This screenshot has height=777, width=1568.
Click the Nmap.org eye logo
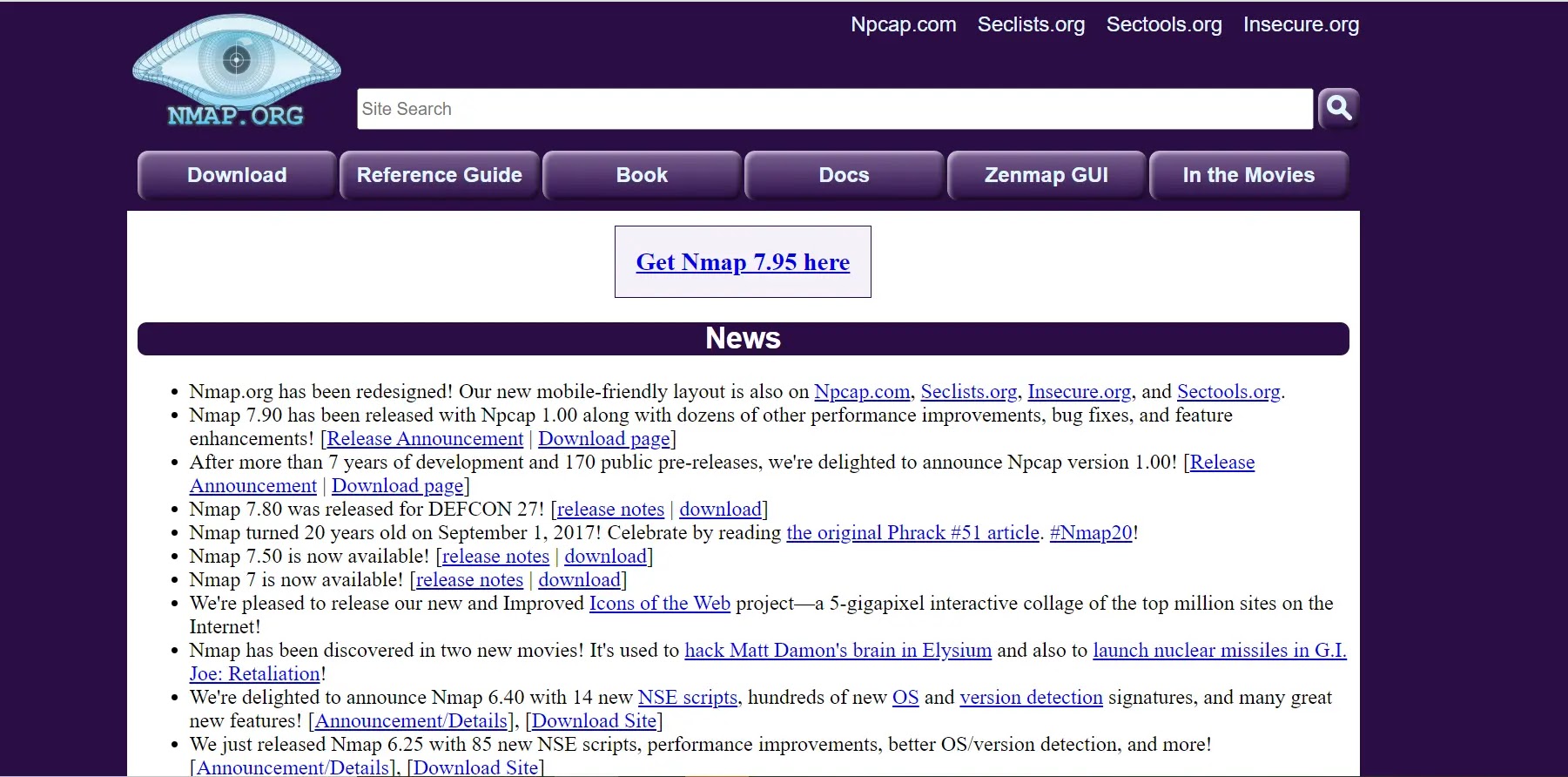click(x=236, y=71)
